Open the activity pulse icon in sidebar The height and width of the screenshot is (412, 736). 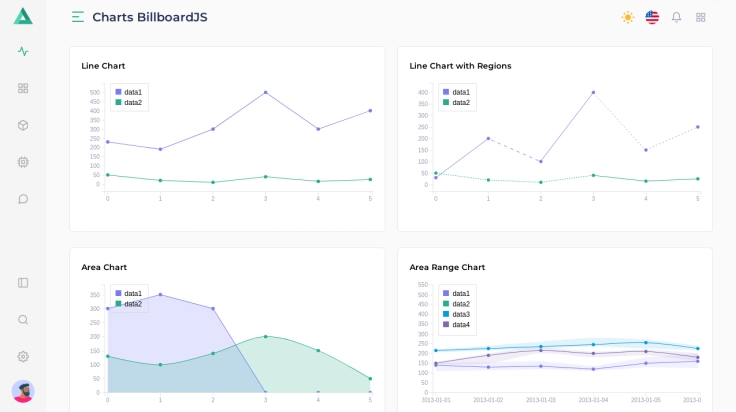click(23, 52)
